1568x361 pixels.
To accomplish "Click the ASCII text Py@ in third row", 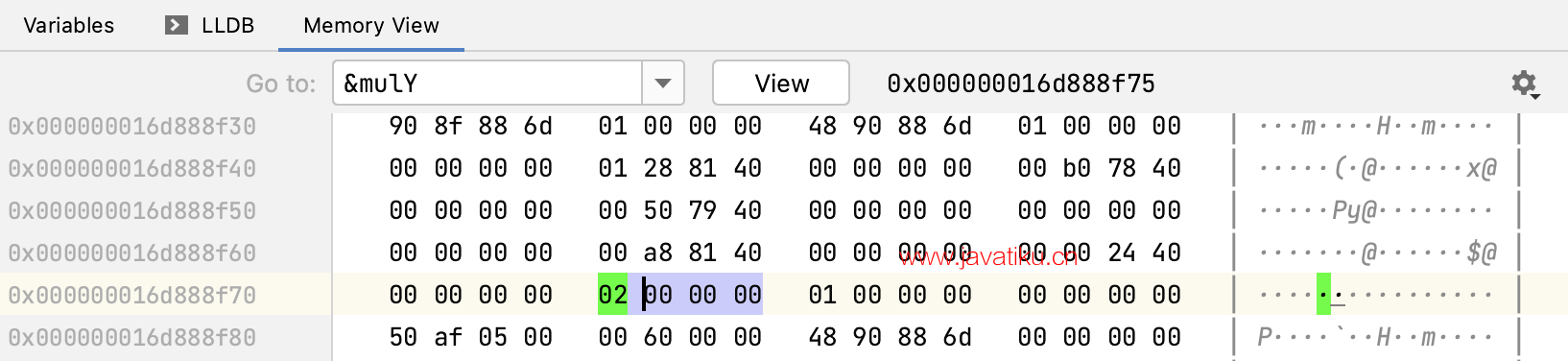I will point(1355,210).
